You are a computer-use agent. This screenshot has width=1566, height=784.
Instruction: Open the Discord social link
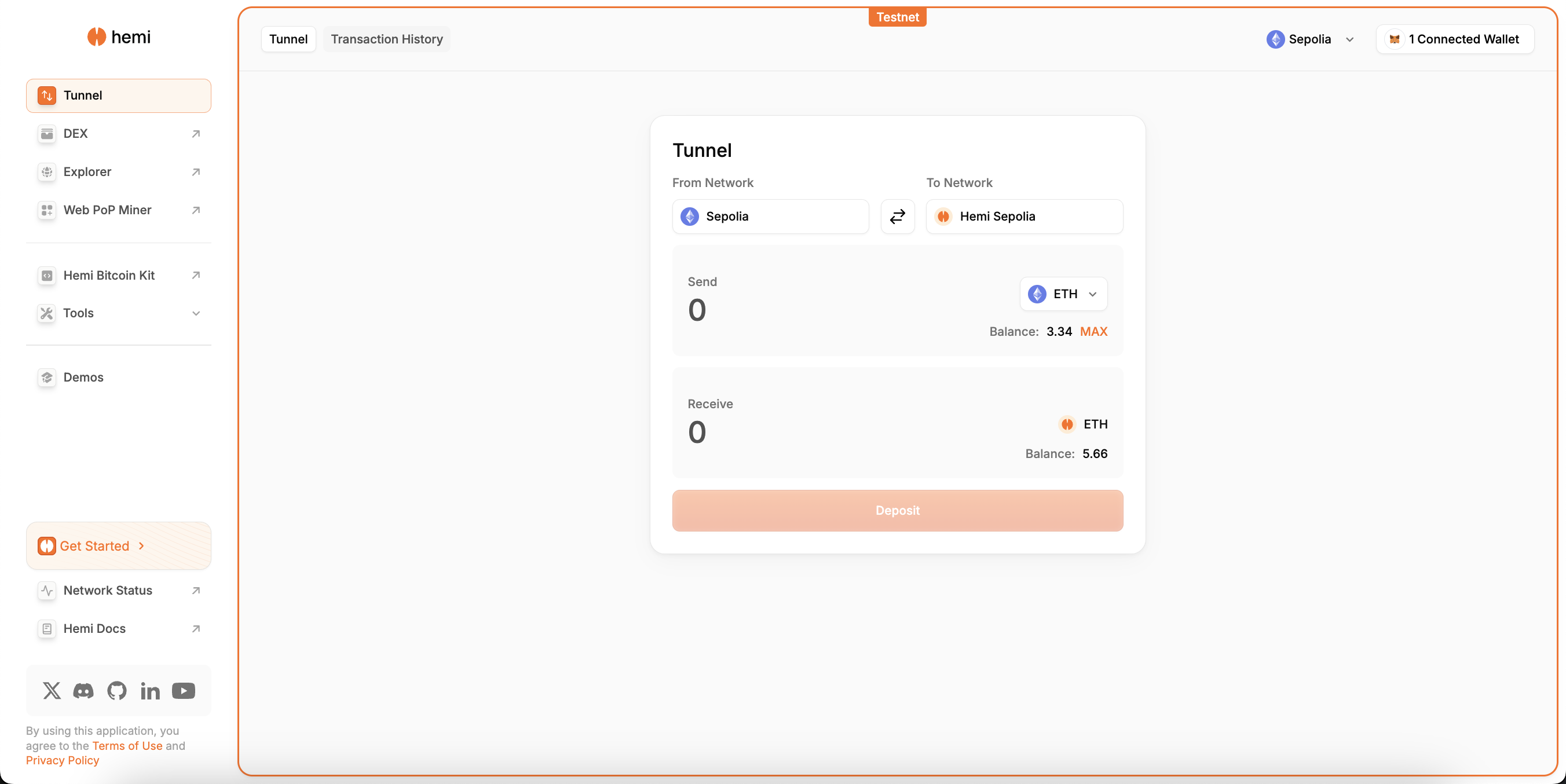[x=83, y=691]
